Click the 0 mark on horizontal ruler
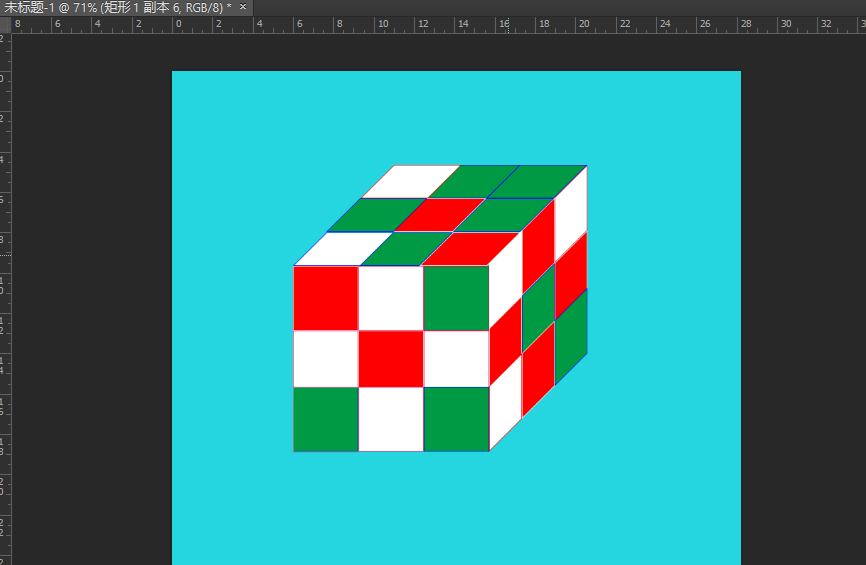Image resolution: width=866 pixels, height=565 pixels. [x=178, y=24]
